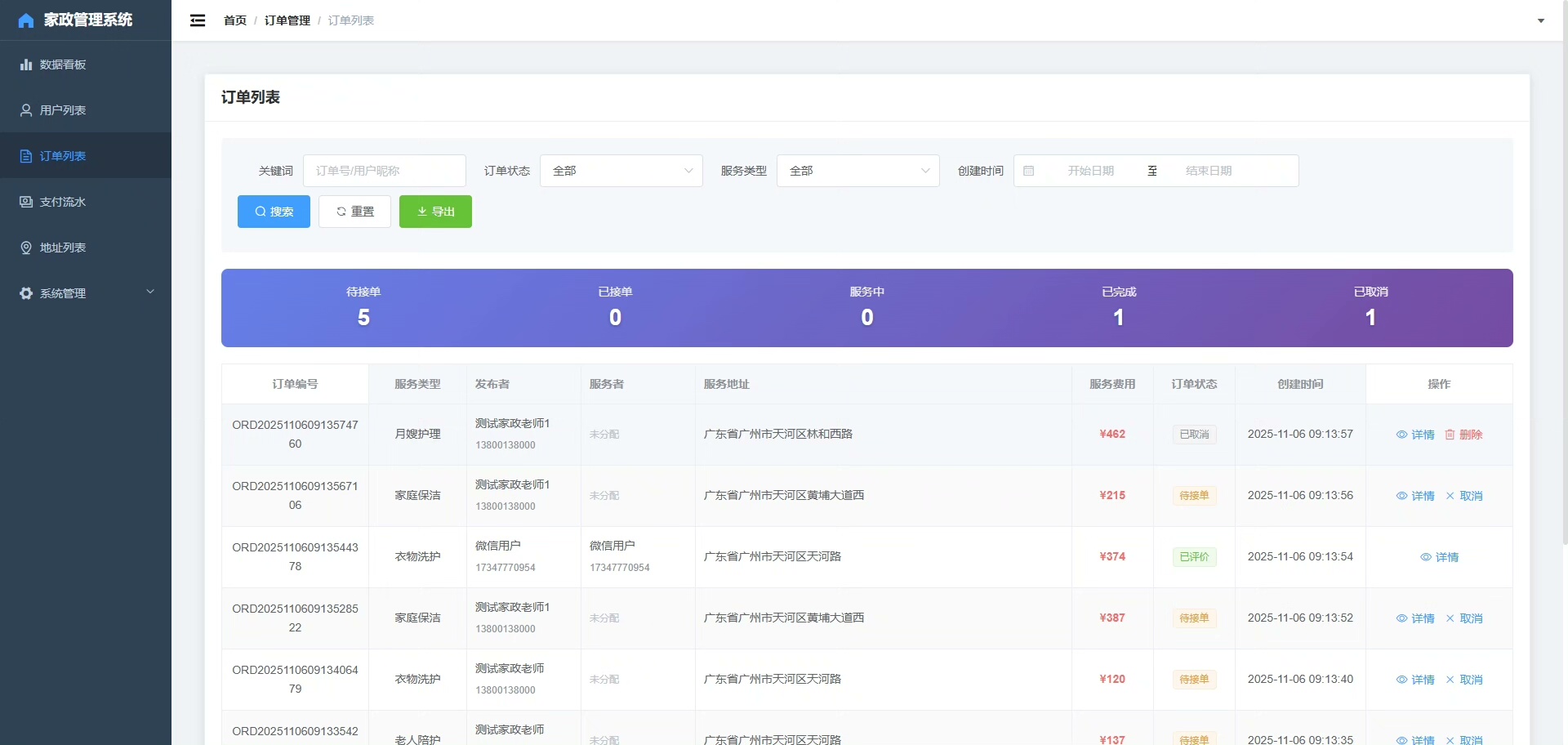Open the 服务类型 dropdown

pos(857,171)
